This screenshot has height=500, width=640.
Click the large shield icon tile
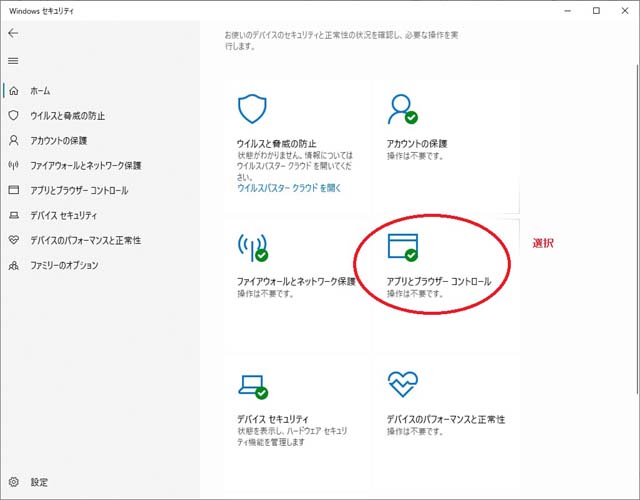[x=252, y=109]
